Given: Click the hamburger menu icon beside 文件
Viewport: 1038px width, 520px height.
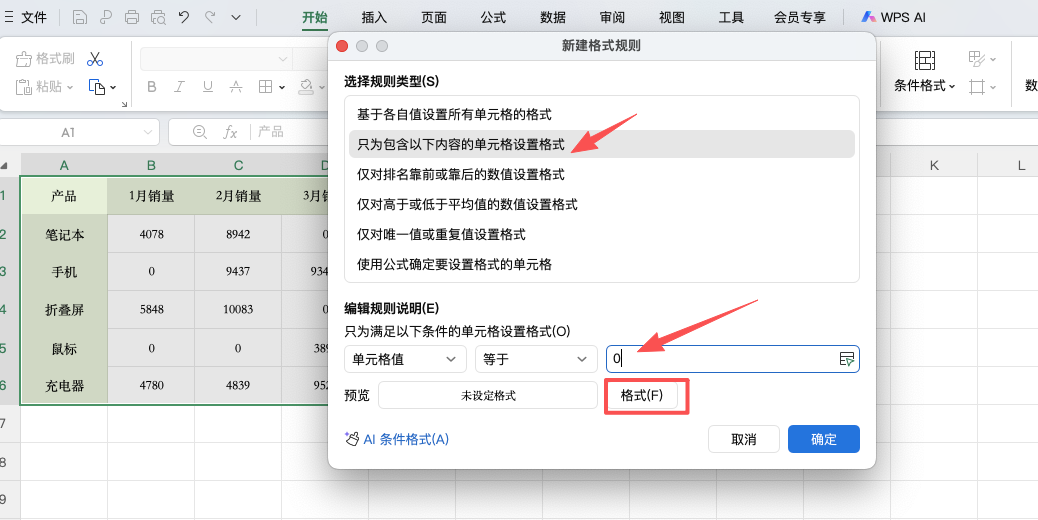Looking at the screenshot, I should tap(9, 17).
